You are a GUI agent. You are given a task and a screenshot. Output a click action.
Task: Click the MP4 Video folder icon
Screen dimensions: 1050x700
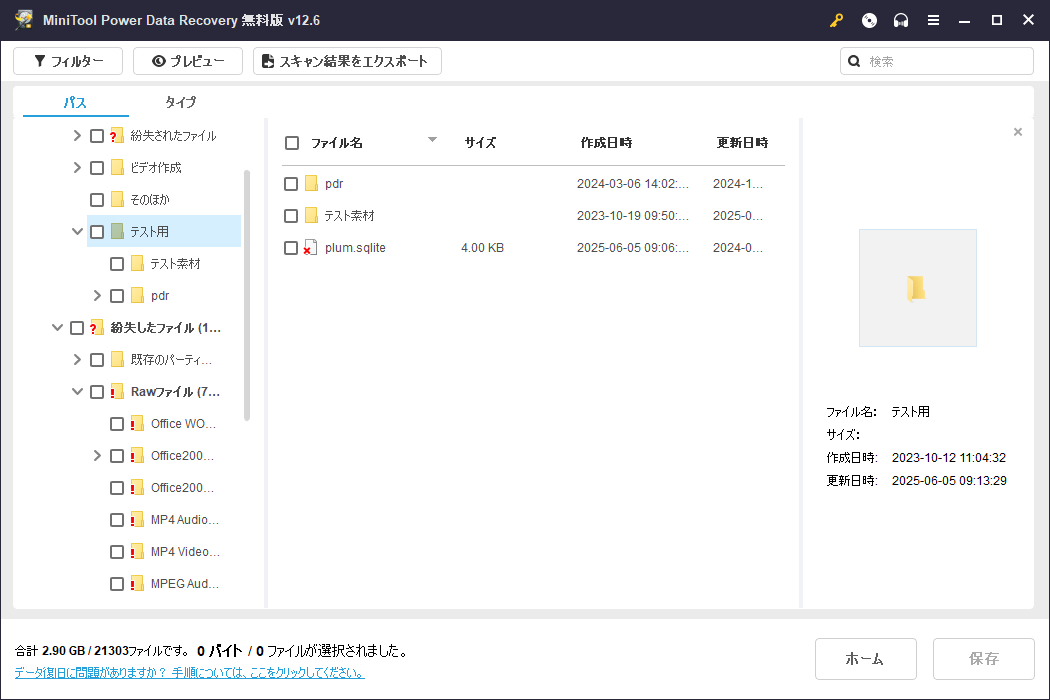point(137,552)
